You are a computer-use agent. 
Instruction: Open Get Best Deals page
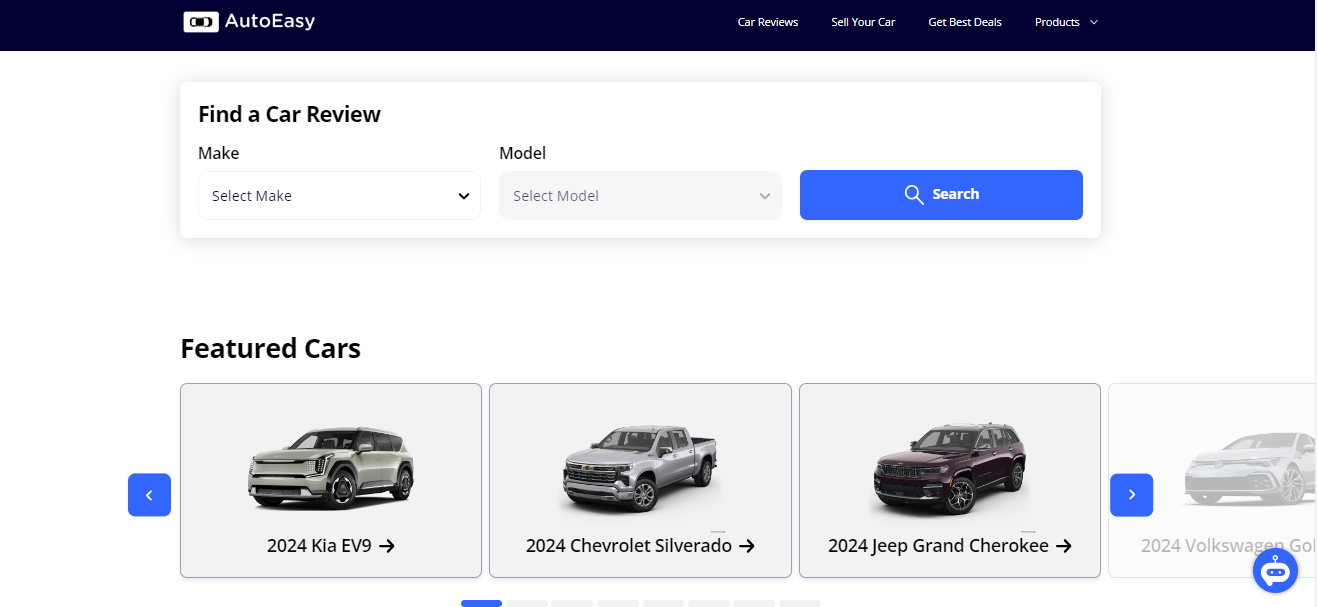click(x=964, y=21)
